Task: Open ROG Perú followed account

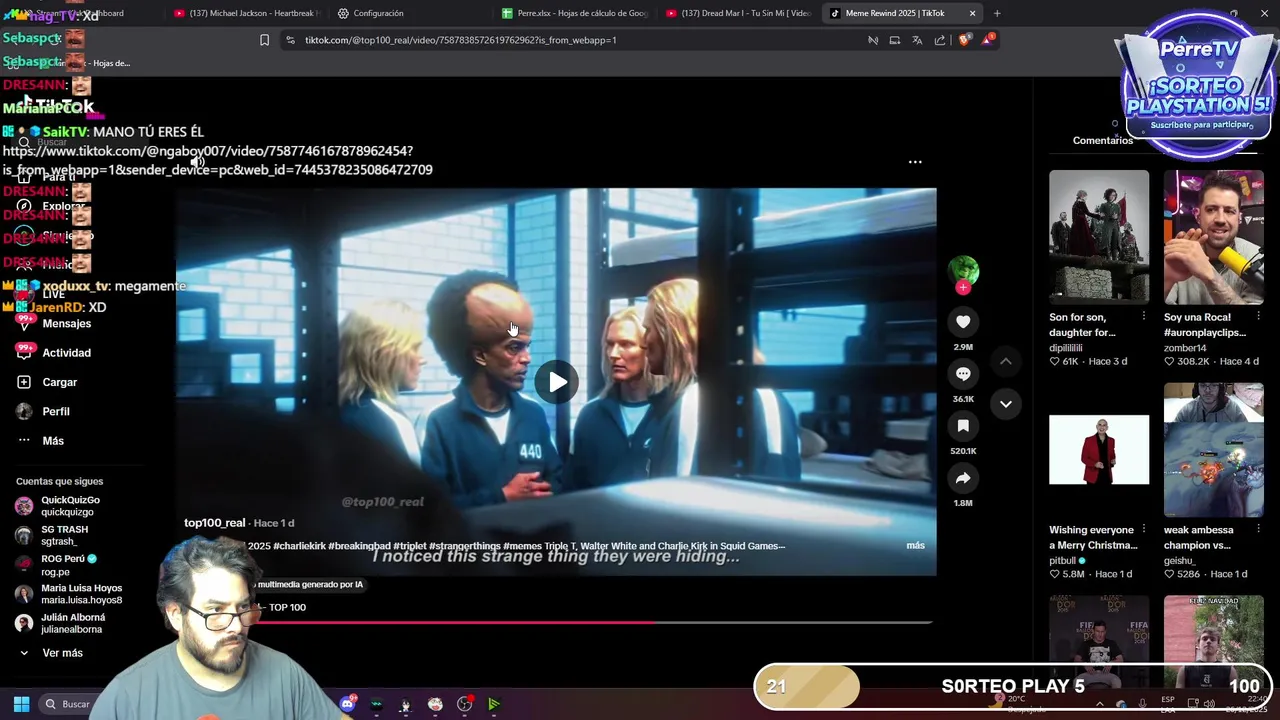Action: [x=68, y=565]
